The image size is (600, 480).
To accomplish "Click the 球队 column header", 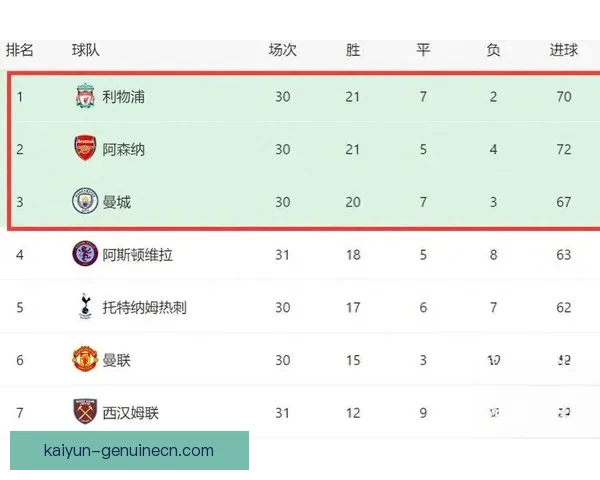I will point(86,49).
